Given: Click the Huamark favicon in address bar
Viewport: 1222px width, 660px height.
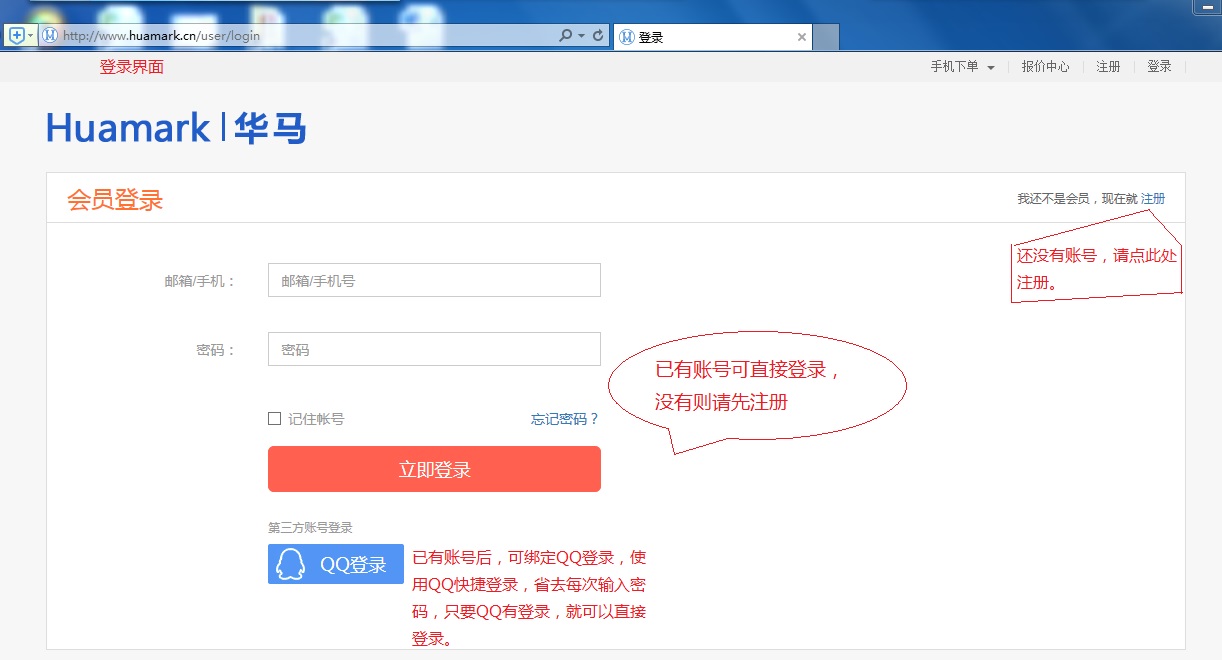Looking at the screenshot, I should pos(50,35).
